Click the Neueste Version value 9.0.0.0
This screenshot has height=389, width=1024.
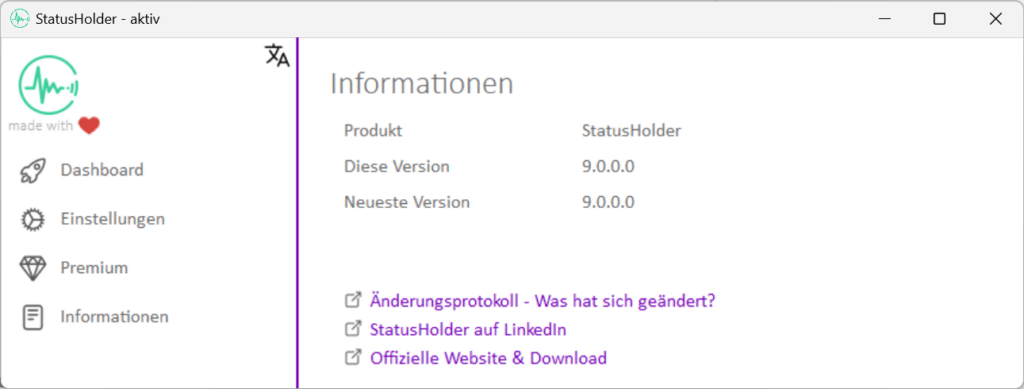point(608,202)
